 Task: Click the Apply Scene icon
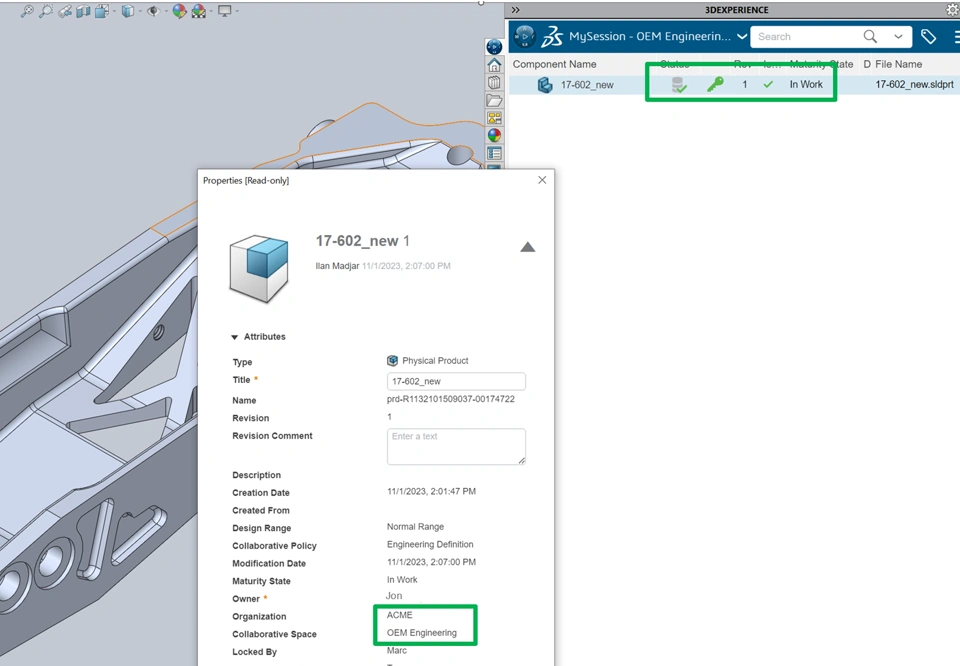(x=198, y=11)
